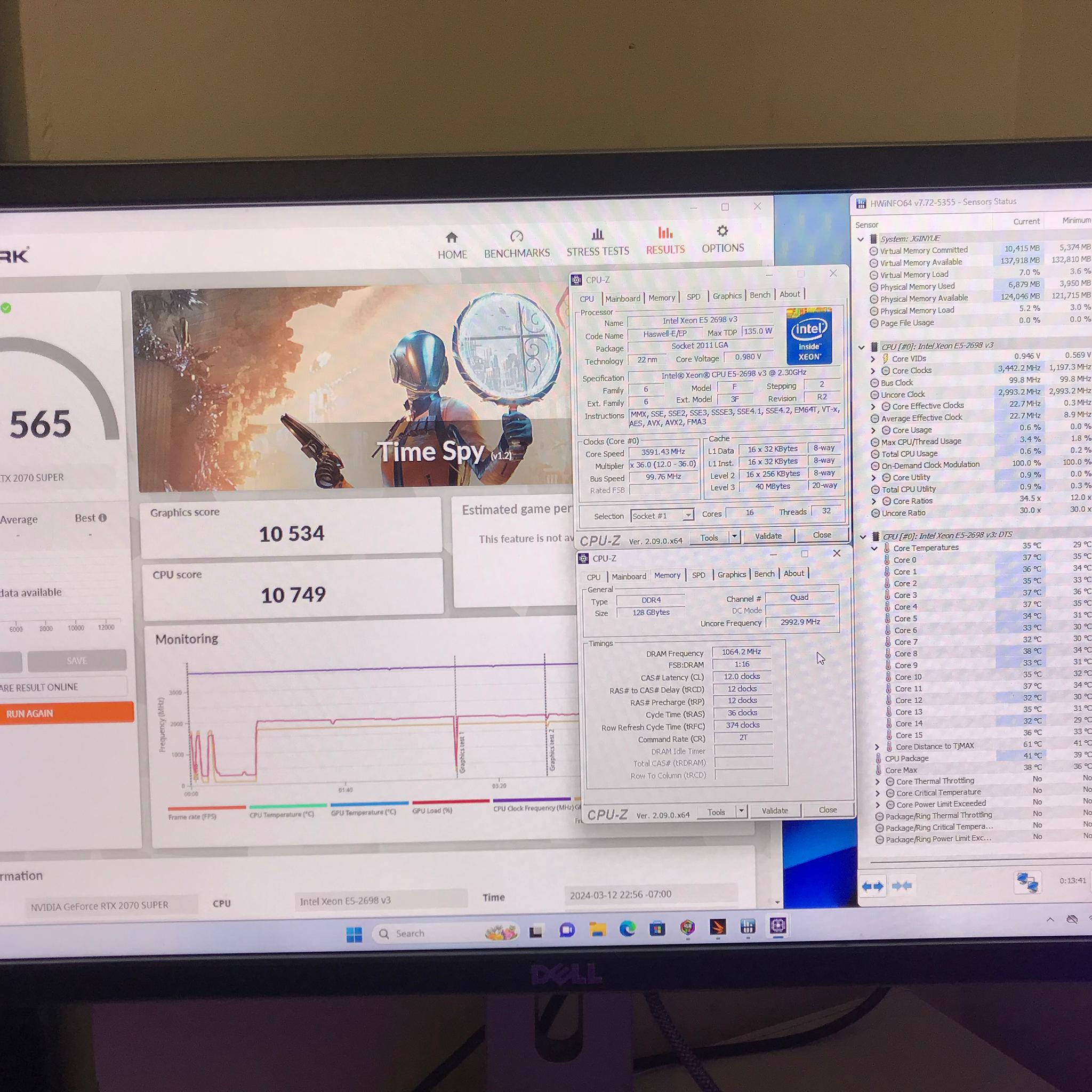Click the CPU Temperature legend swatch
Image resolution: width=1092 pixels, height=1092 pixels.
click(288, 806)
